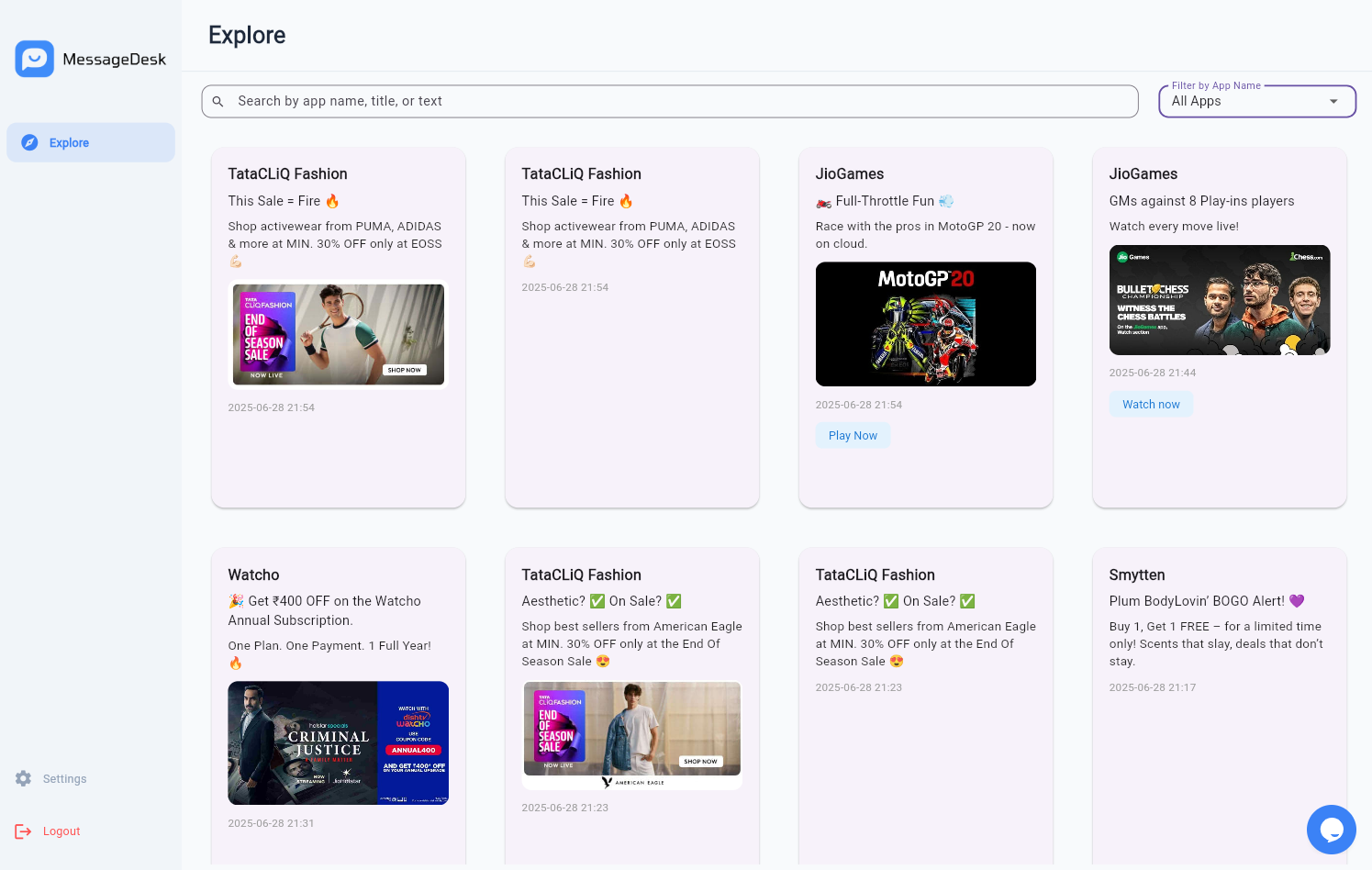
Task: Click the Play Now button
Action: coord(853,435)
